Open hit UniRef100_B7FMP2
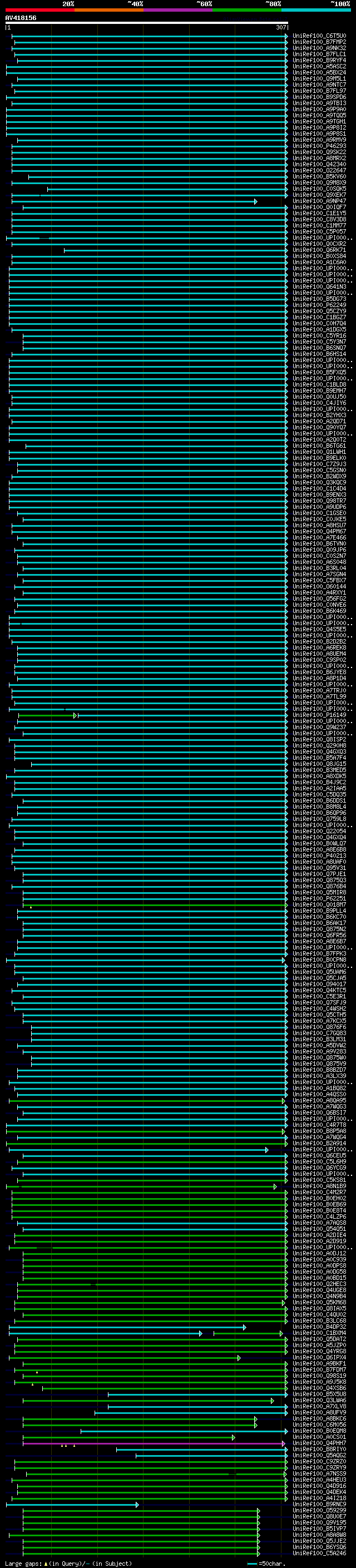Viewport: 356px width, 1568px height. 319,42
